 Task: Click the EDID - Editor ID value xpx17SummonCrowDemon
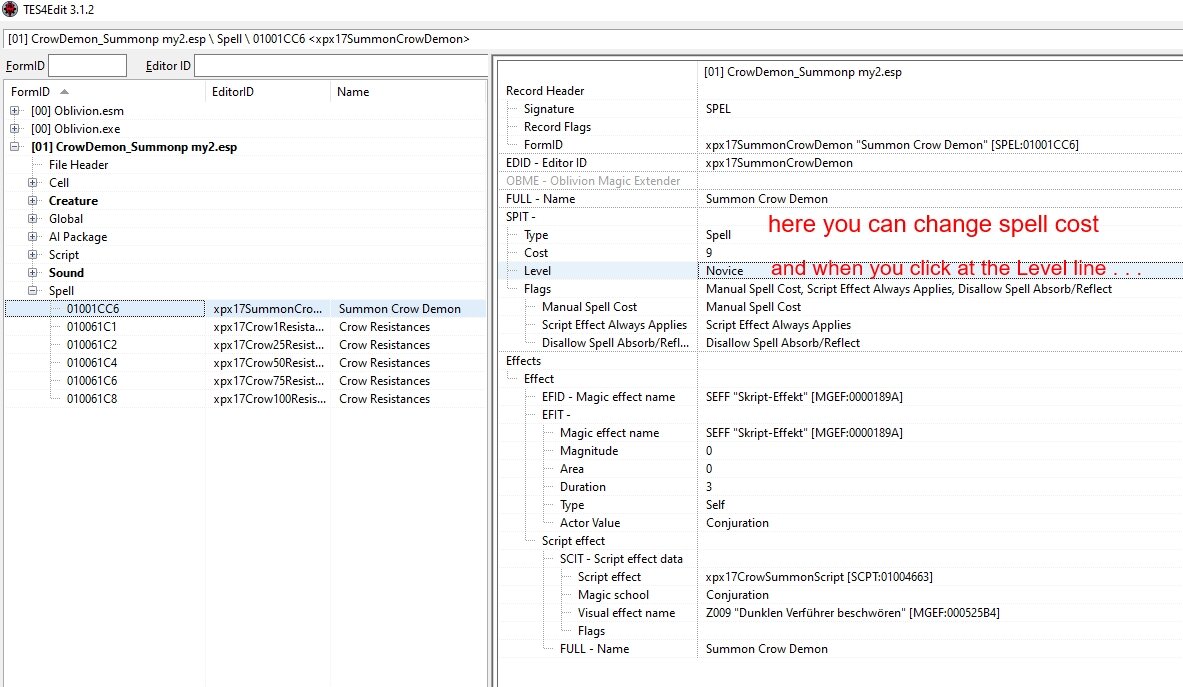tap(779, 163)
